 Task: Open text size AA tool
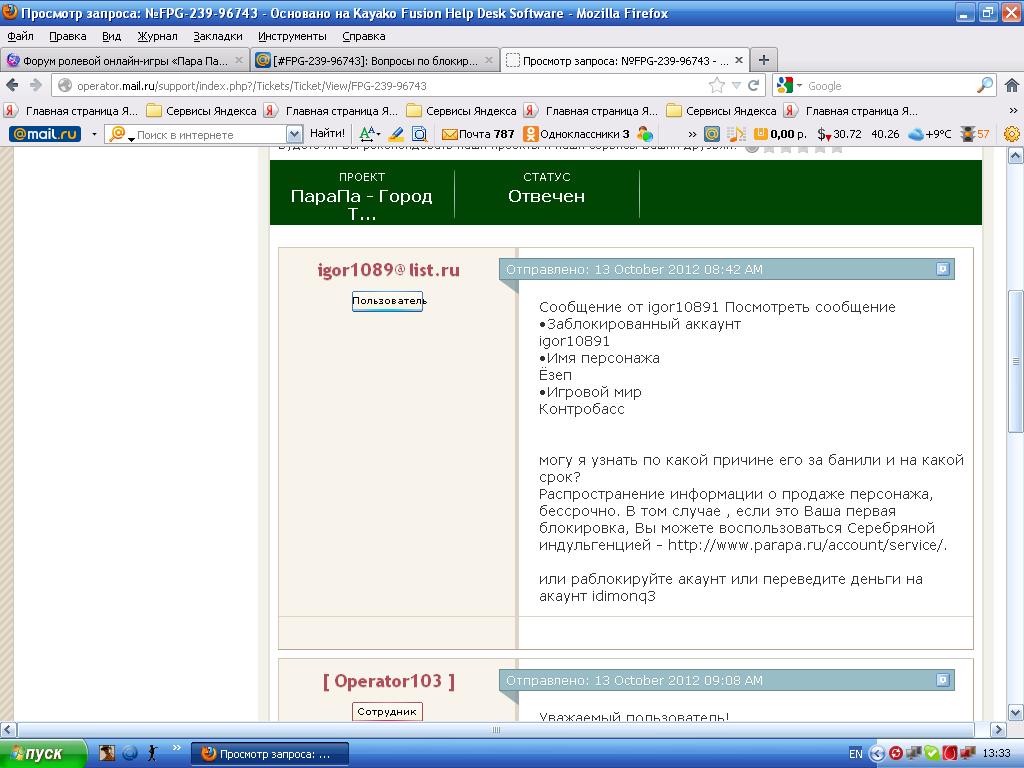coord(368,134)
